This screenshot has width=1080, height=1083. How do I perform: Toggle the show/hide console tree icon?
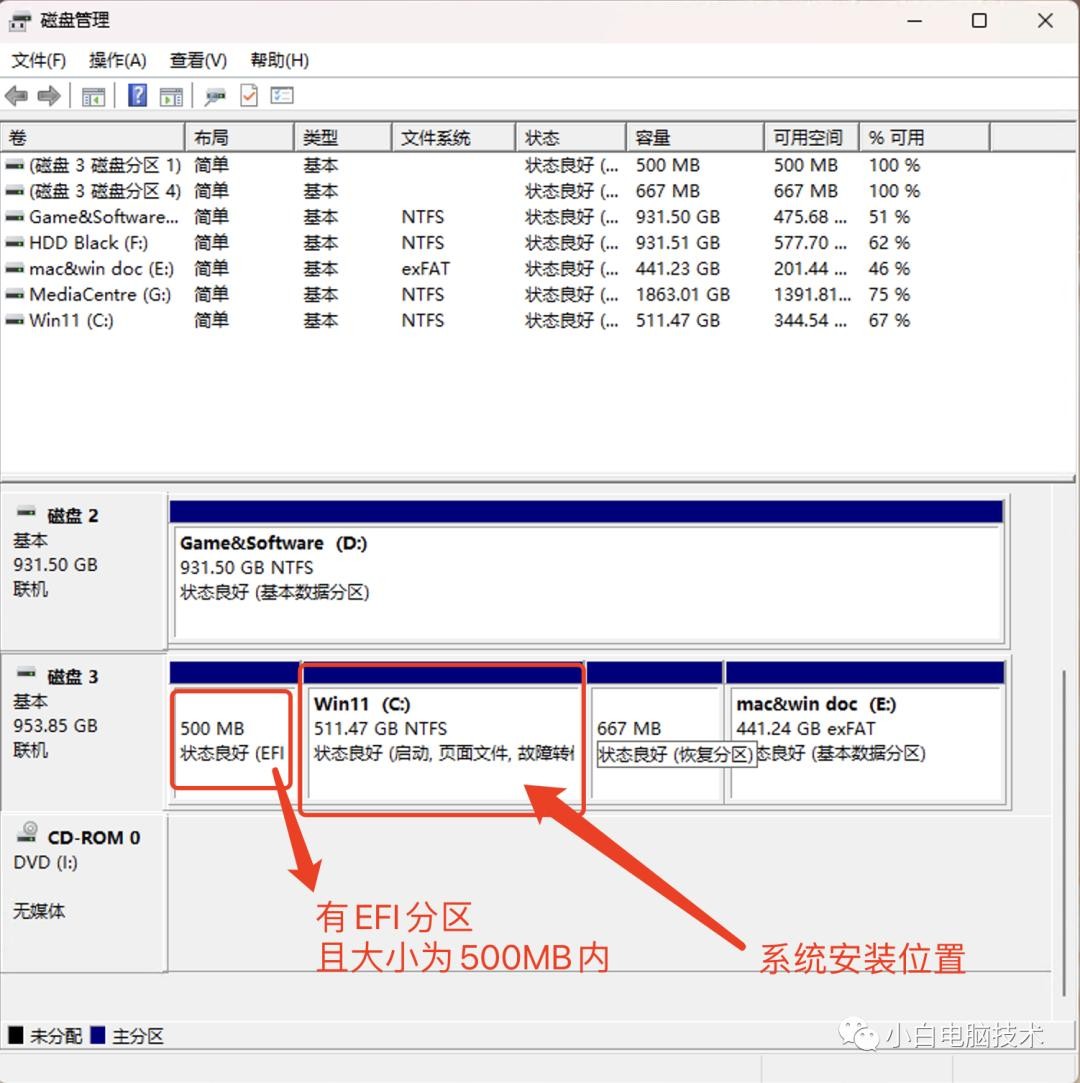tap(93, 96)
